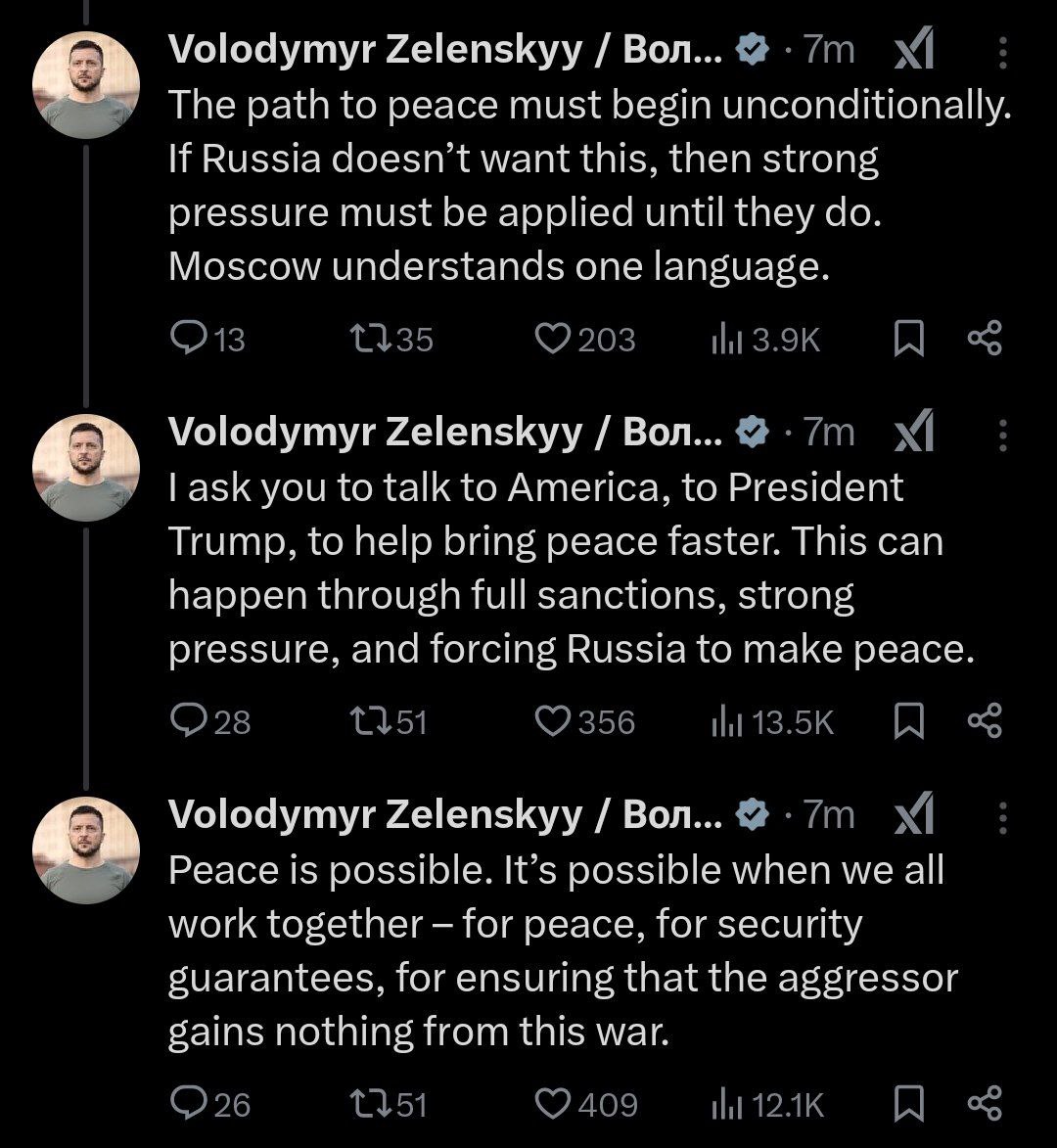The image size is (1057, 1148).
Task: Open Grok icon on the first post
Action: (x=914, y=50)
